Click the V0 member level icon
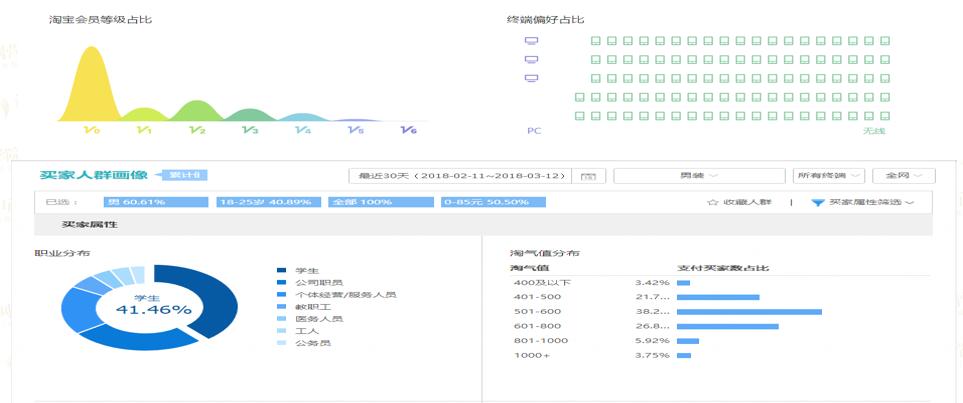Image resolution: width=963 pixels, height=403 pixels. (x=92, y=130)
